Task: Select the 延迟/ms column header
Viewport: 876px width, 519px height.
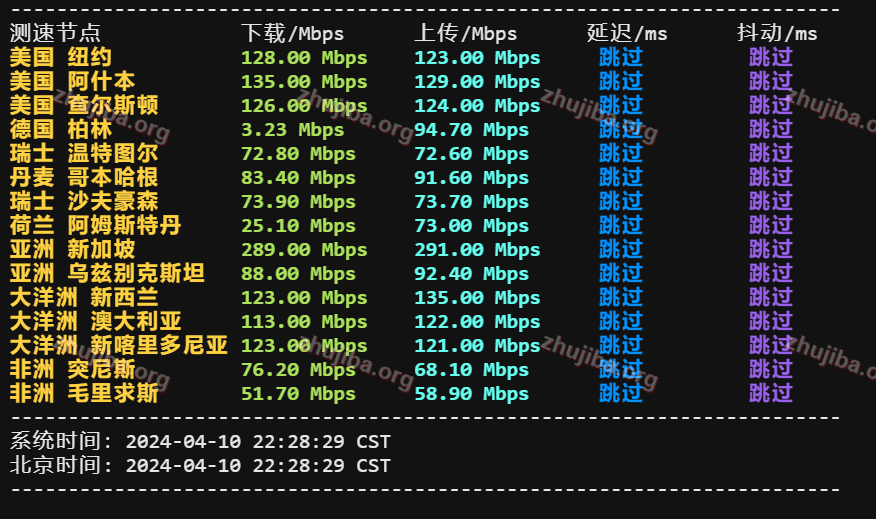Action: point(627,34)
